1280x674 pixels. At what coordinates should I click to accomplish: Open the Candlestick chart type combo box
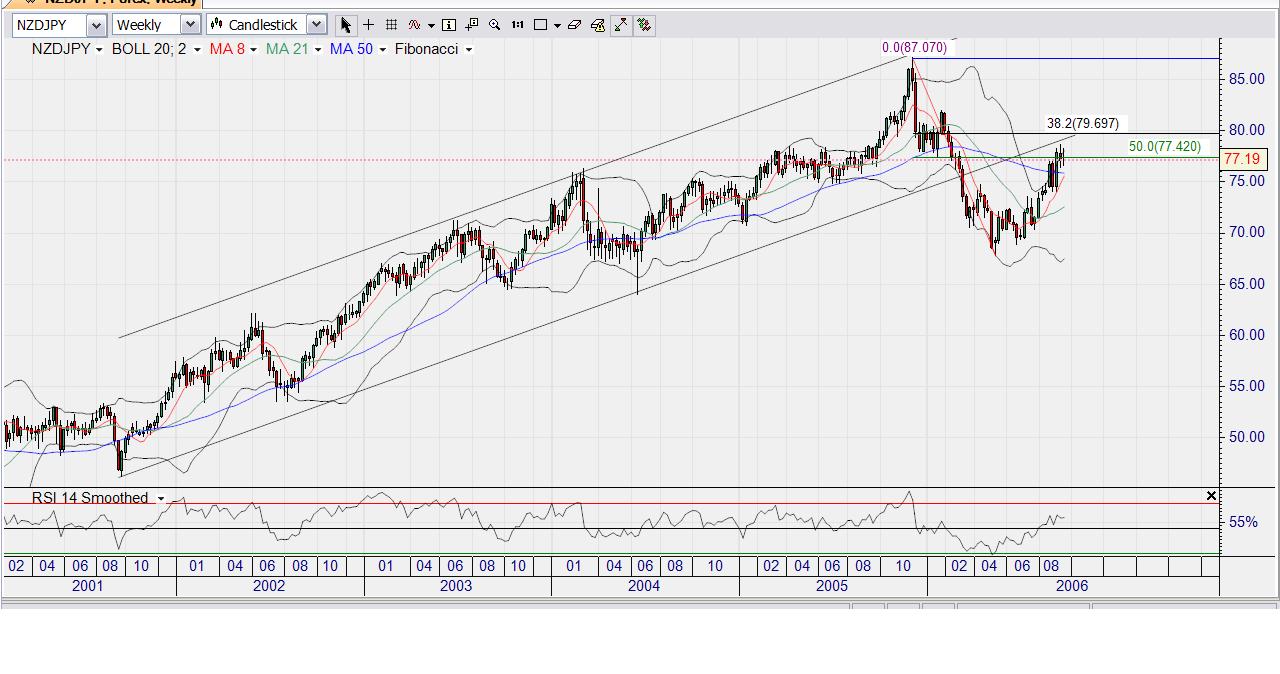click(x=266, y=25)
